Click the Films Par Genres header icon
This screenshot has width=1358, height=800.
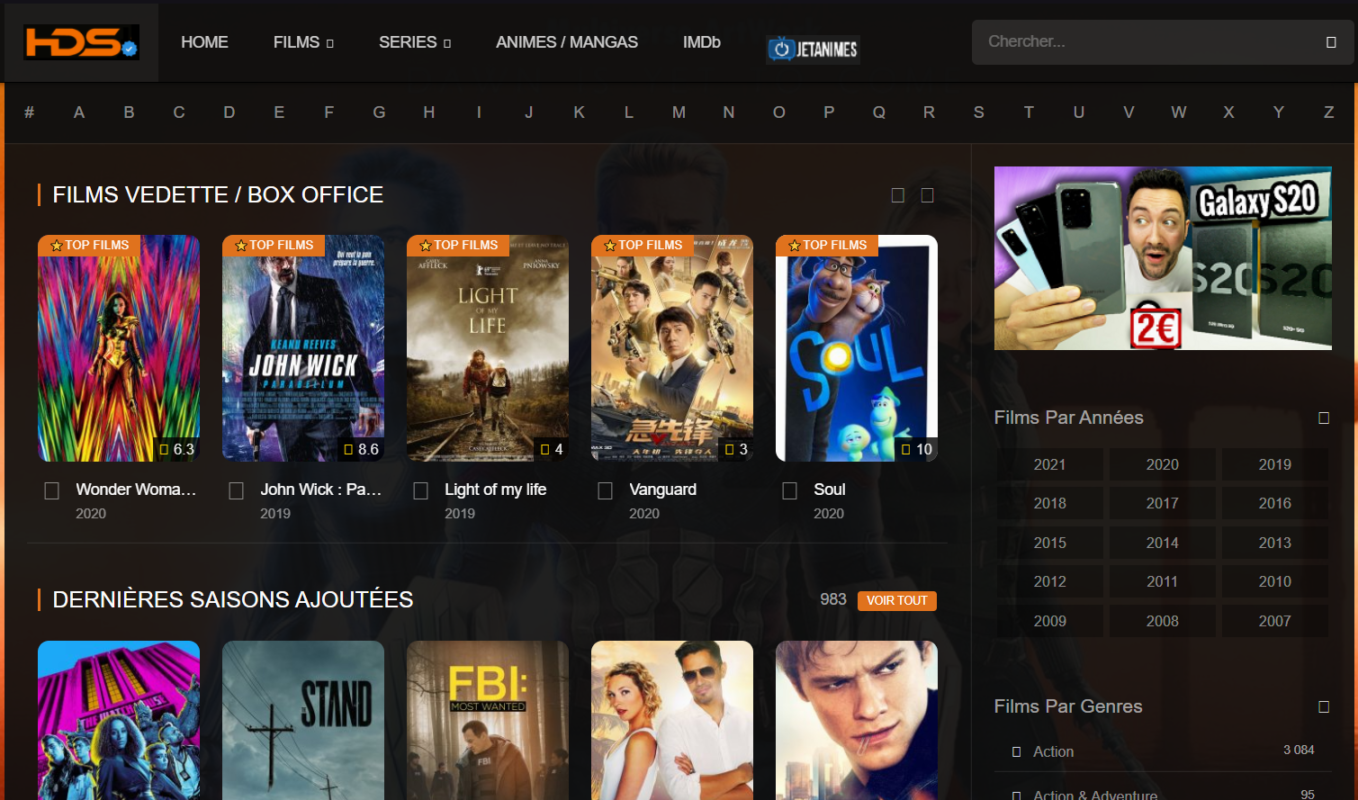[1324, 707]
